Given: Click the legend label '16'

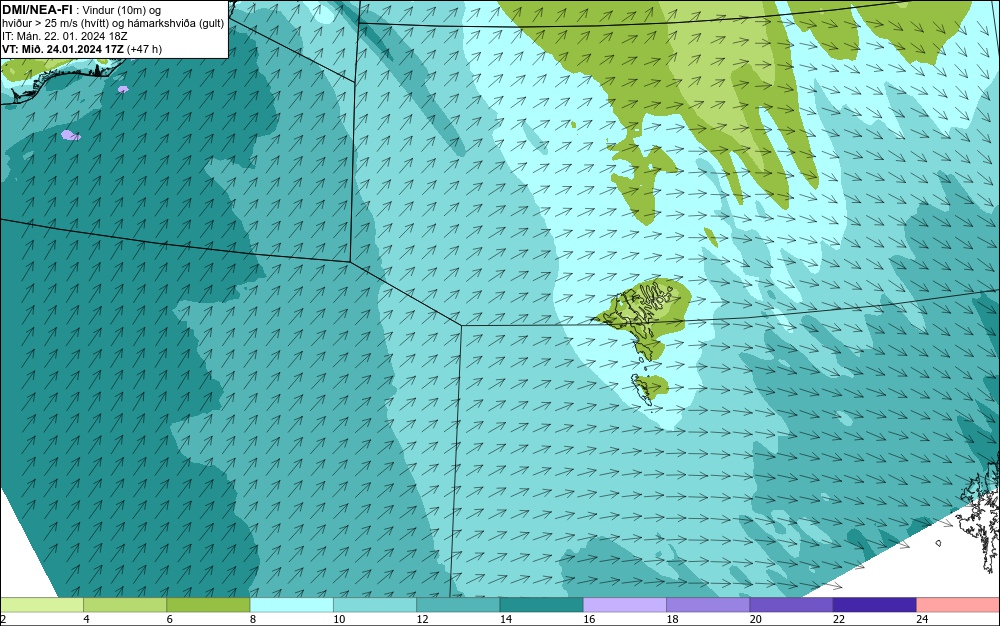Looking at the screenshot, I should click(x=589, y=619).
